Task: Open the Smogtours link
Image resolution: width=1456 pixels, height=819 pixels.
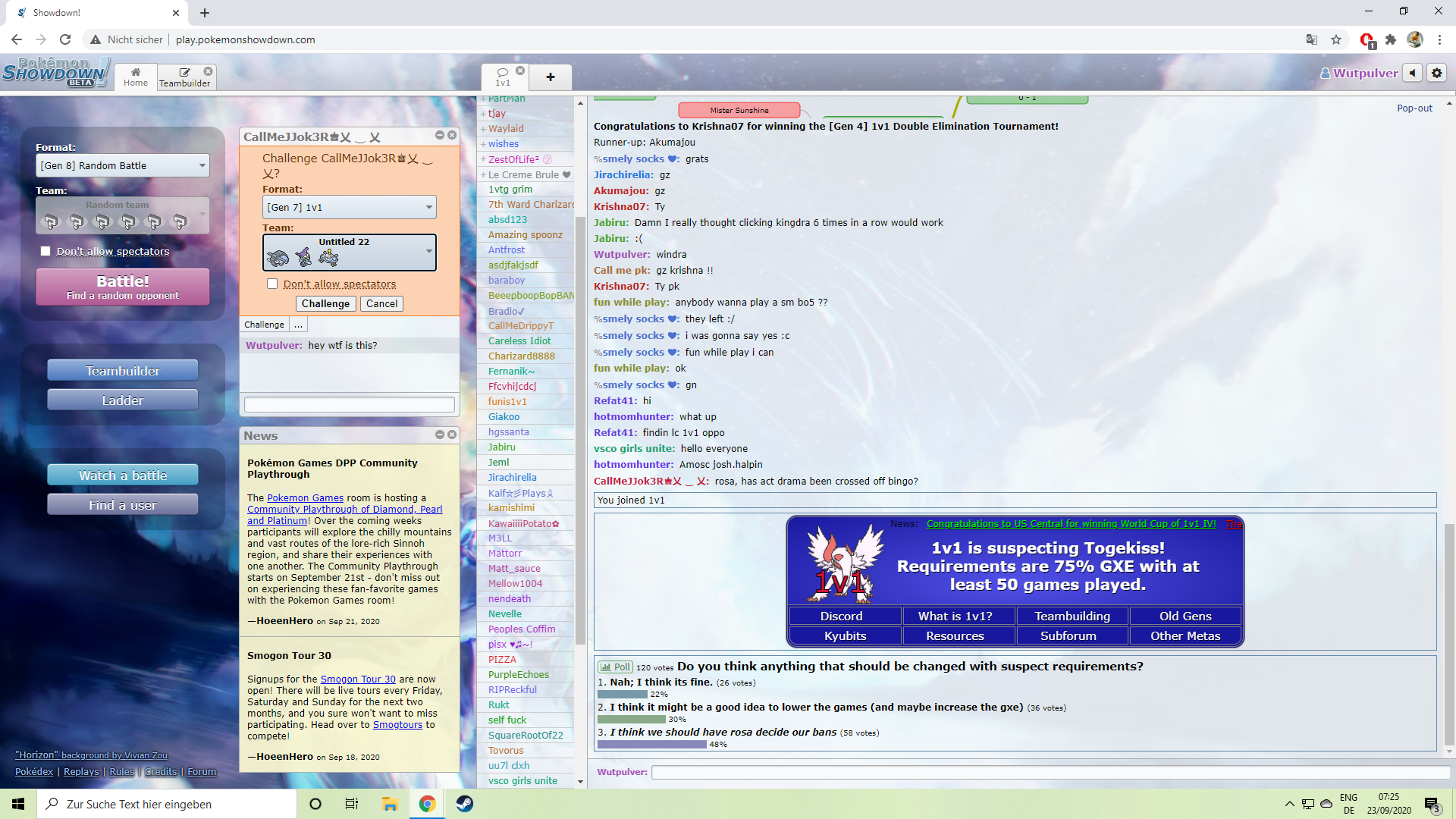Action: tap(397, 725)
